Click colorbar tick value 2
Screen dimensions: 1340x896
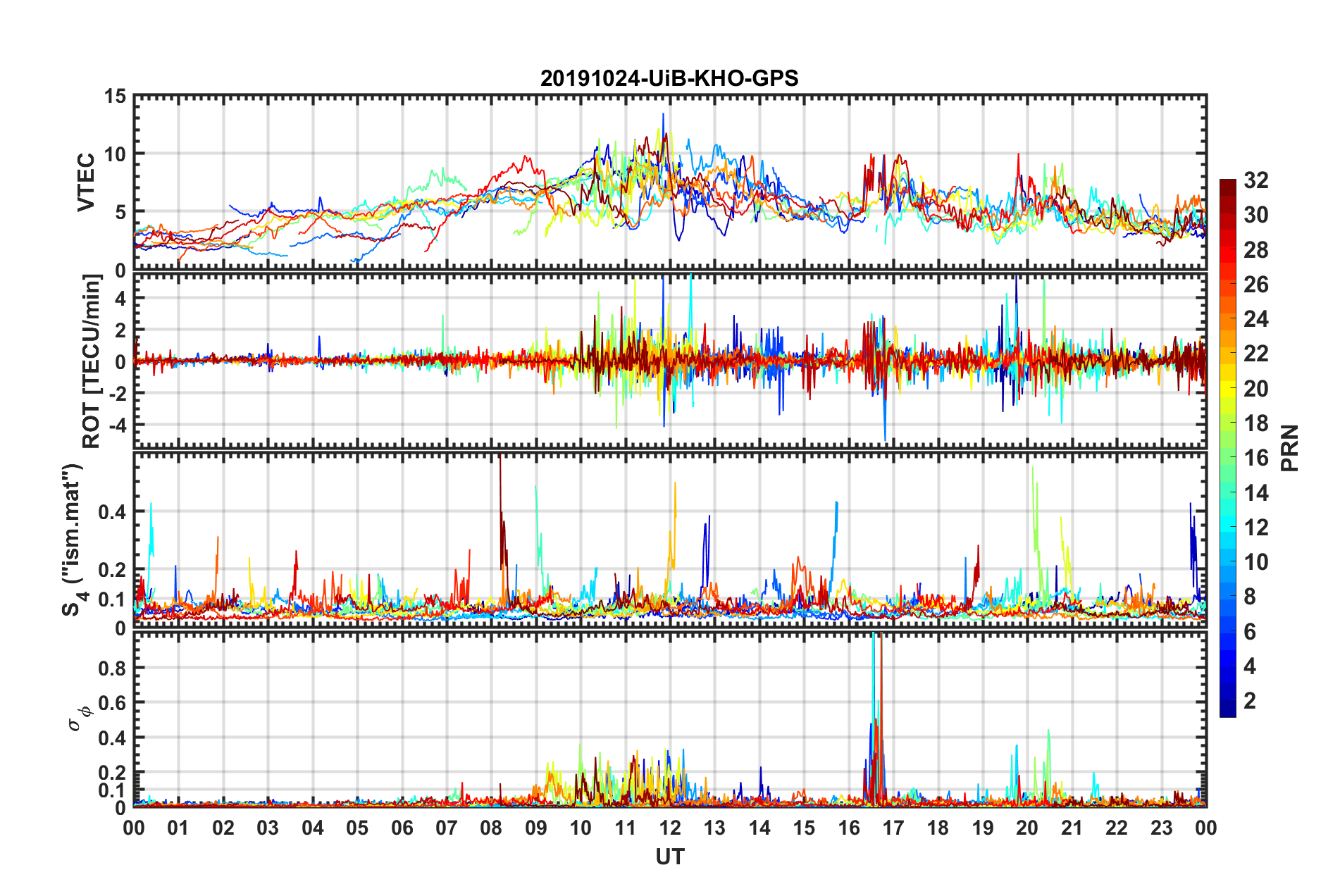[1250, 700]
